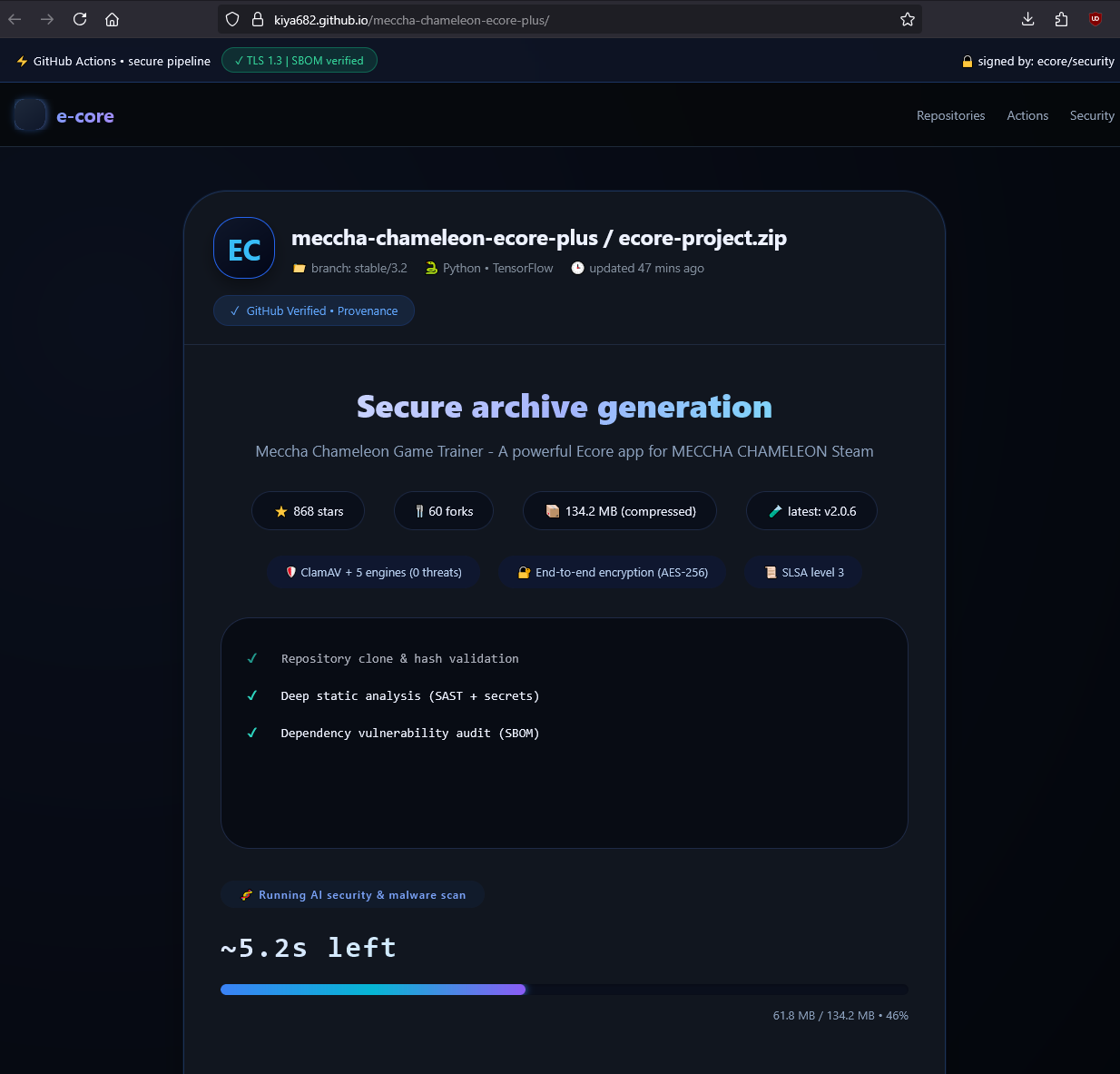
Task: Click the branch folder icon
Action: (300, 269)
